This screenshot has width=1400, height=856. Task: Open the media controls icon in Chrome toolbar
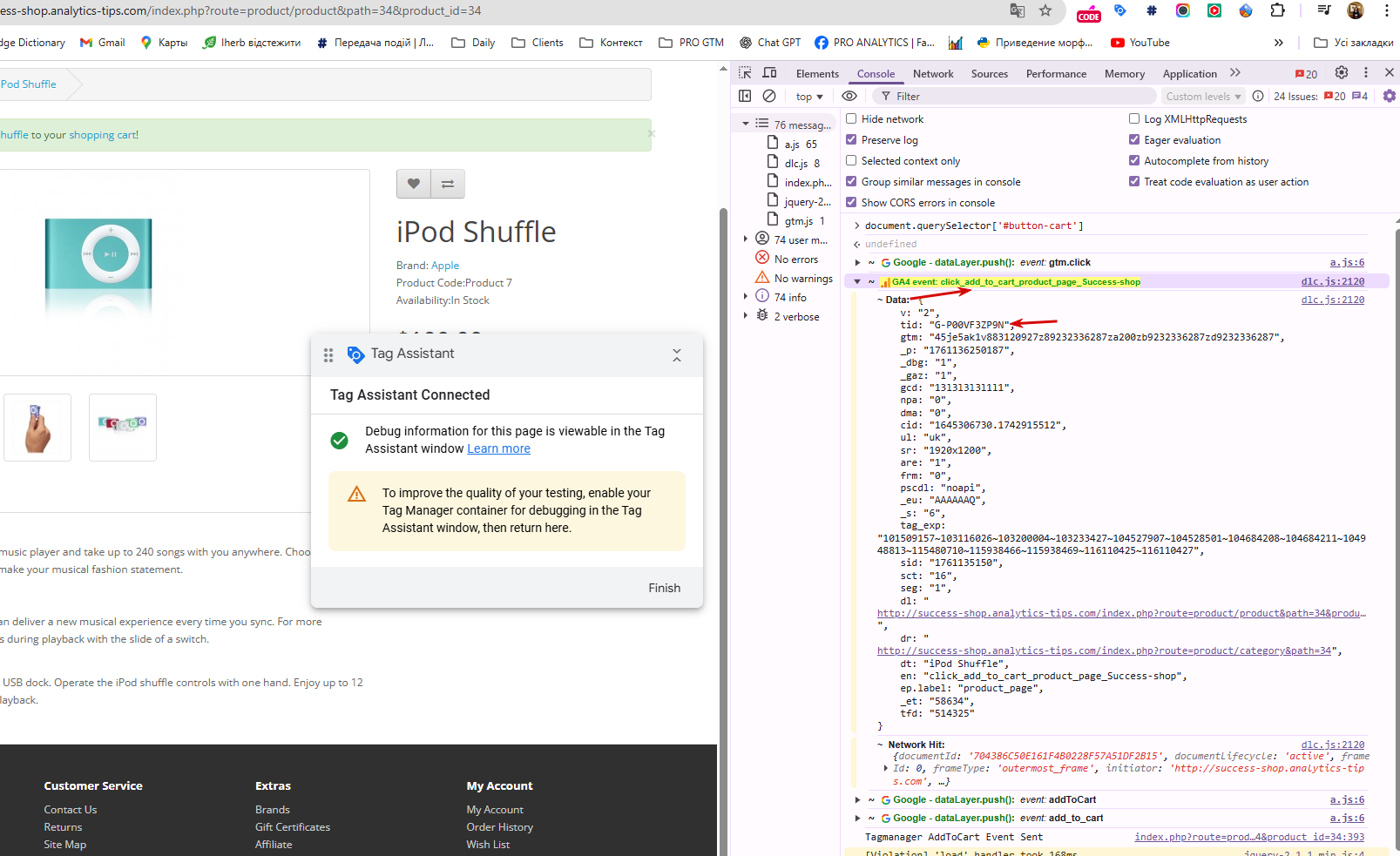click(x=1323, y=10)
